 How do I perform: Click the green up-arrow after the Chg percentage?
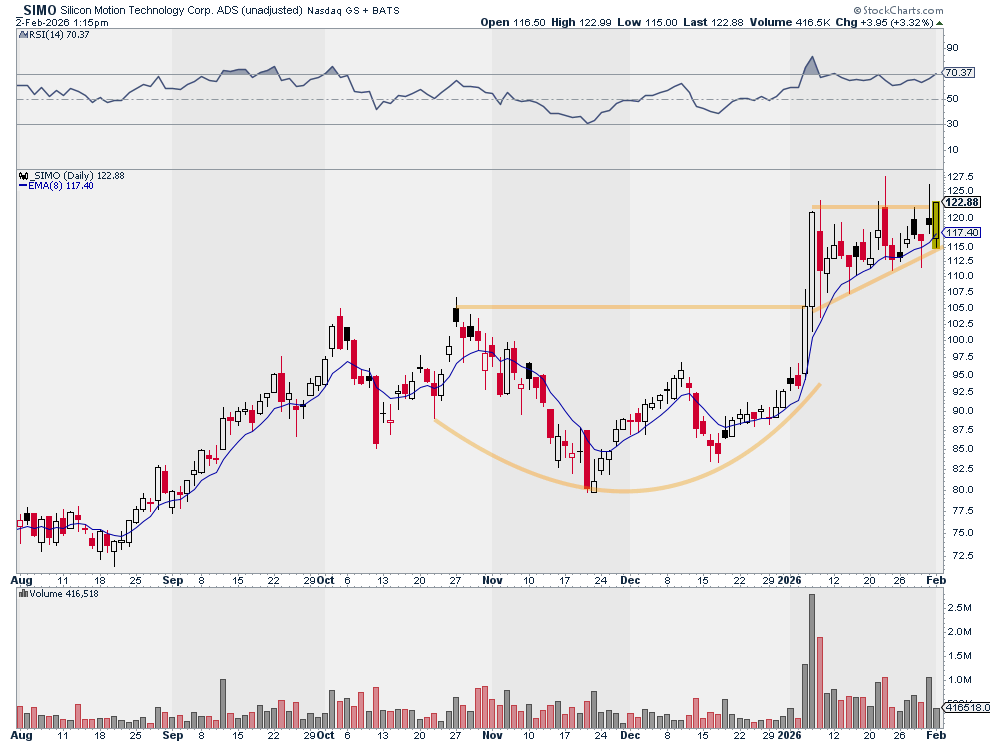pos(940,23)
